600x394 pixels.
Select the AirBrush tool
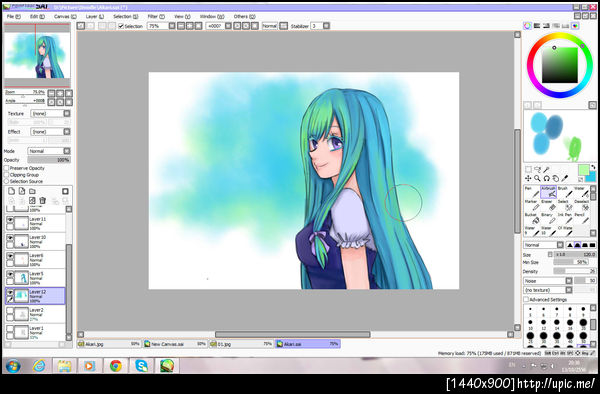548,192
